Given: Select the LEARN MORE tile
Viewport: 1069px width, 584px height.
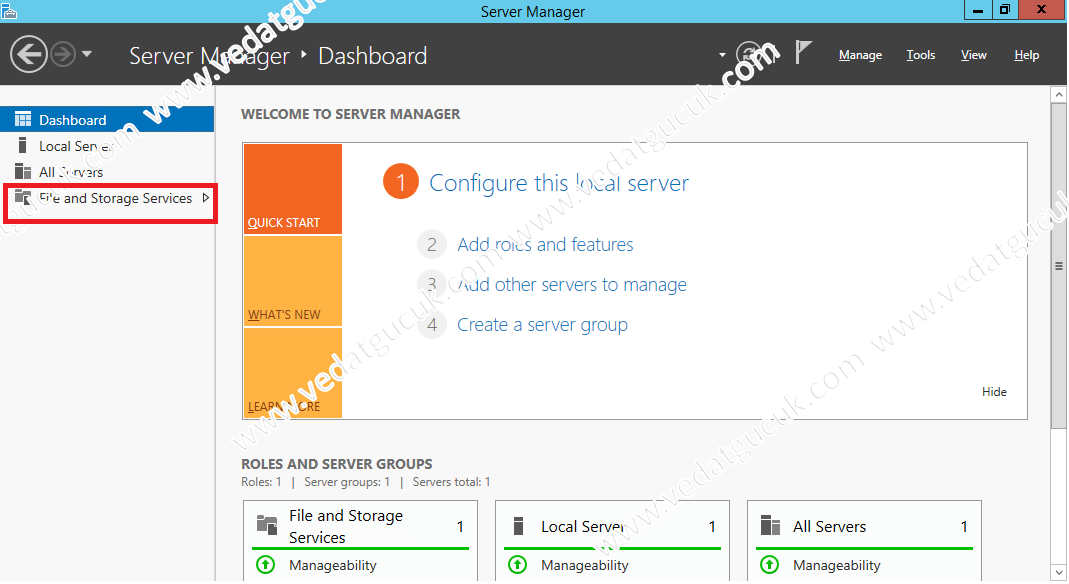Looking at the screenshot, I should pos(292,373).
